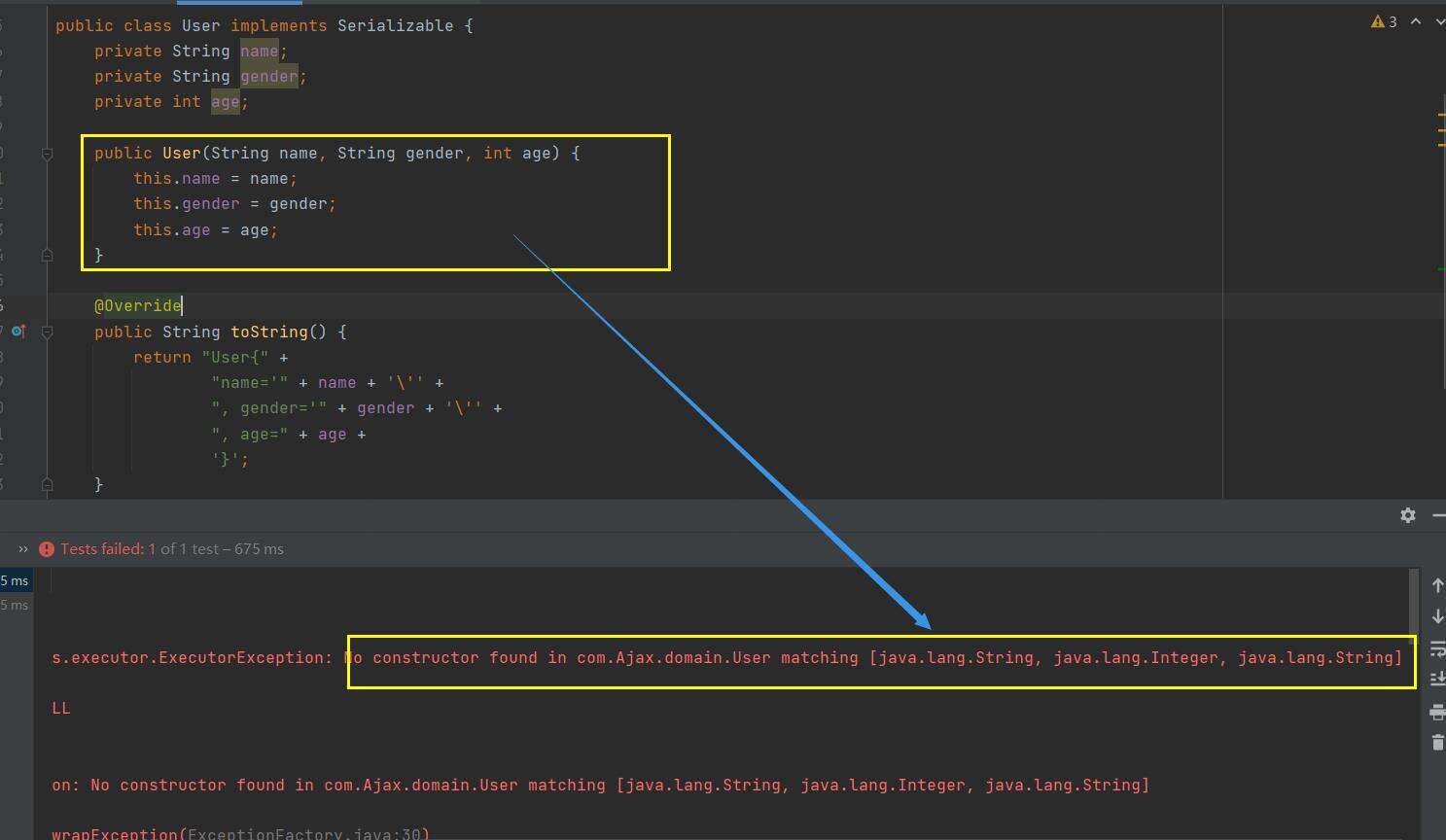Screen dimensions: 1446x840
Task: Enable scroll to end of console
Action: pos(1437,679)
